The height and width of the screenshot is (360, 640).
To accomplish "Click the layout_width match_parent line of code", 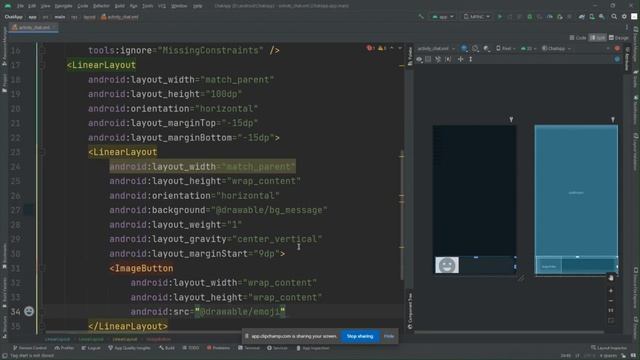I will (202, 167).
